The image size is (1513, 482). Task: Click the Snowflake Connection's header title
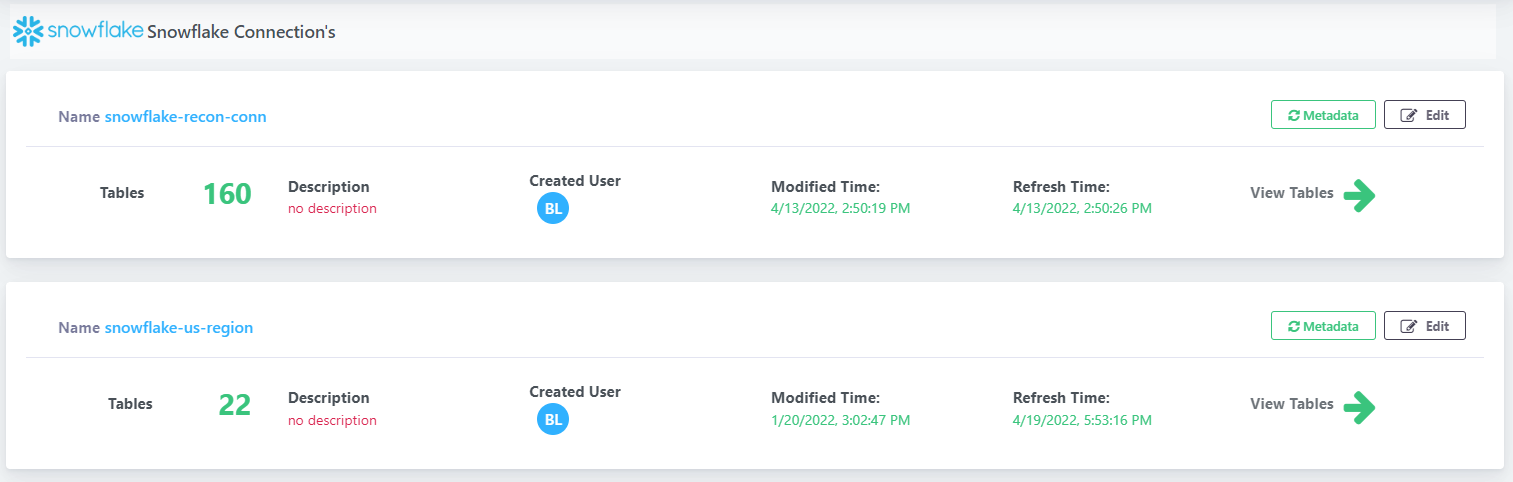click(241, 32)
